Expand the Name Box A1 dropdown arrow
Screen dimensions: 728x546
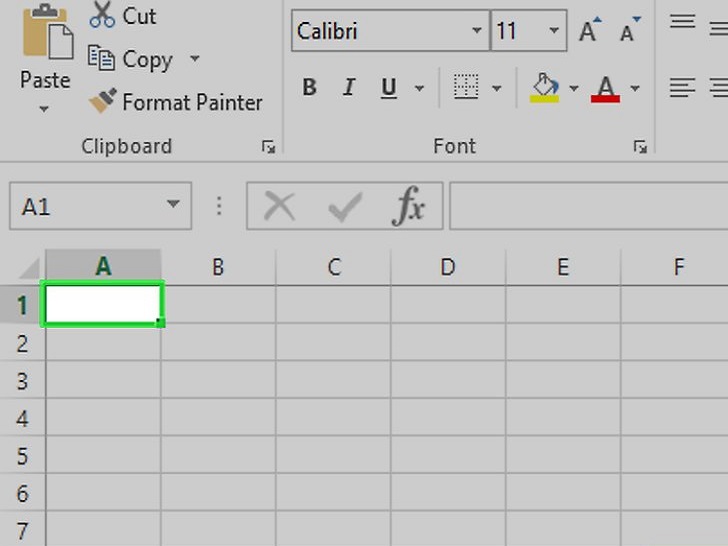173,204
